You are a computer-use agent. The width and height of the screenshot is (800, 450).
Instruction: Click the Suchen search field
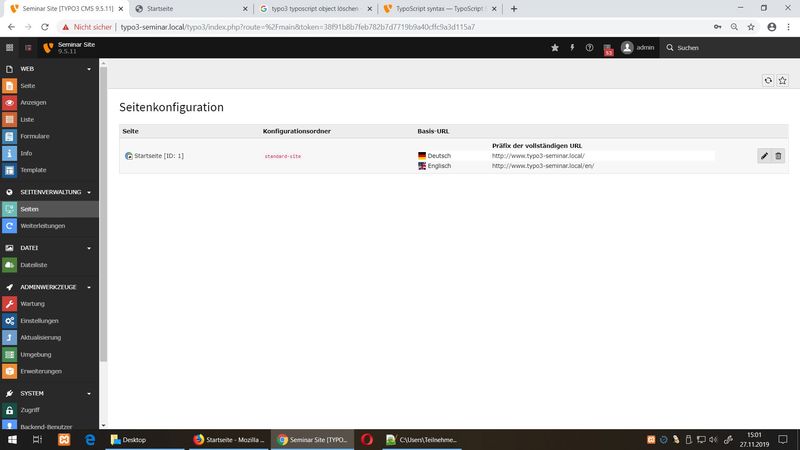click(x=730, y=47)
